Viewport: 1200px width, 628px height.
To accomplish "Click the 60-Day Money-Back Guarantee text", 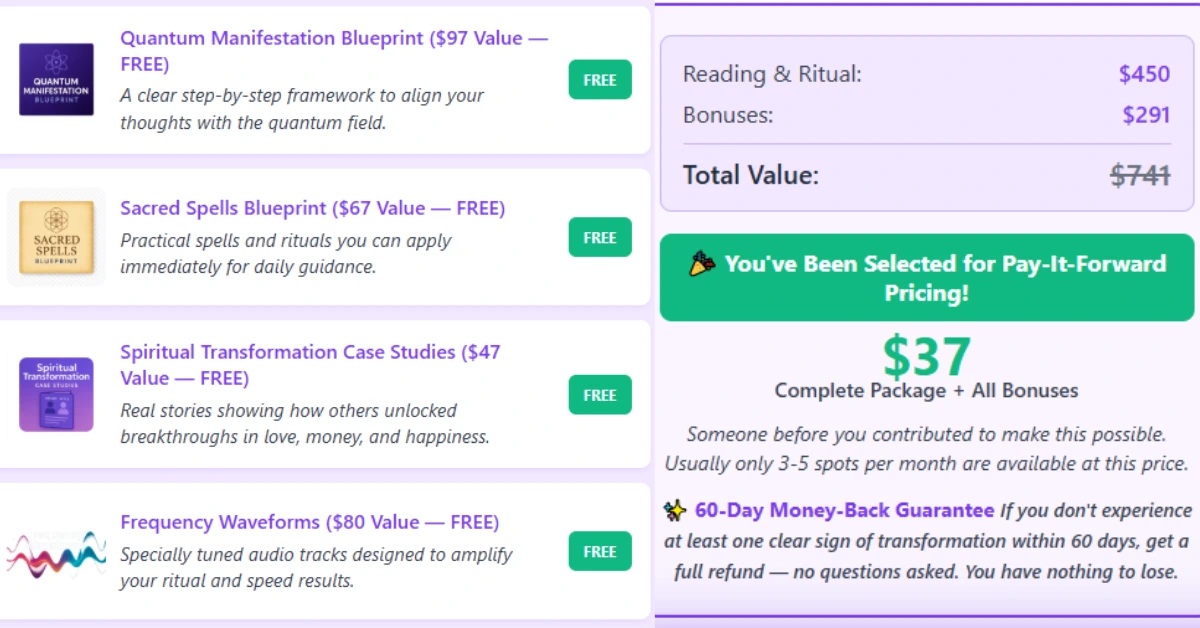I will 844,511.
